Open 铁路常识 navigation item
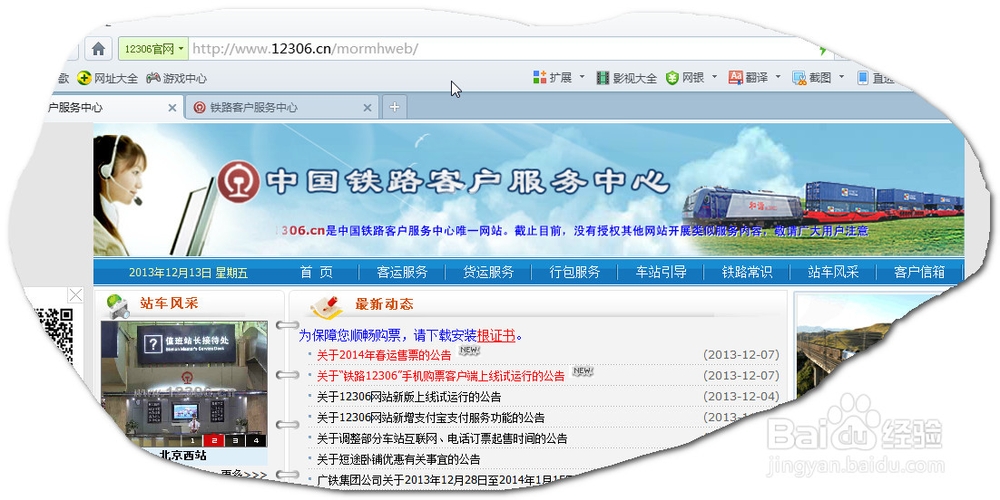The image size is (1000, 500). pos(747,272)
